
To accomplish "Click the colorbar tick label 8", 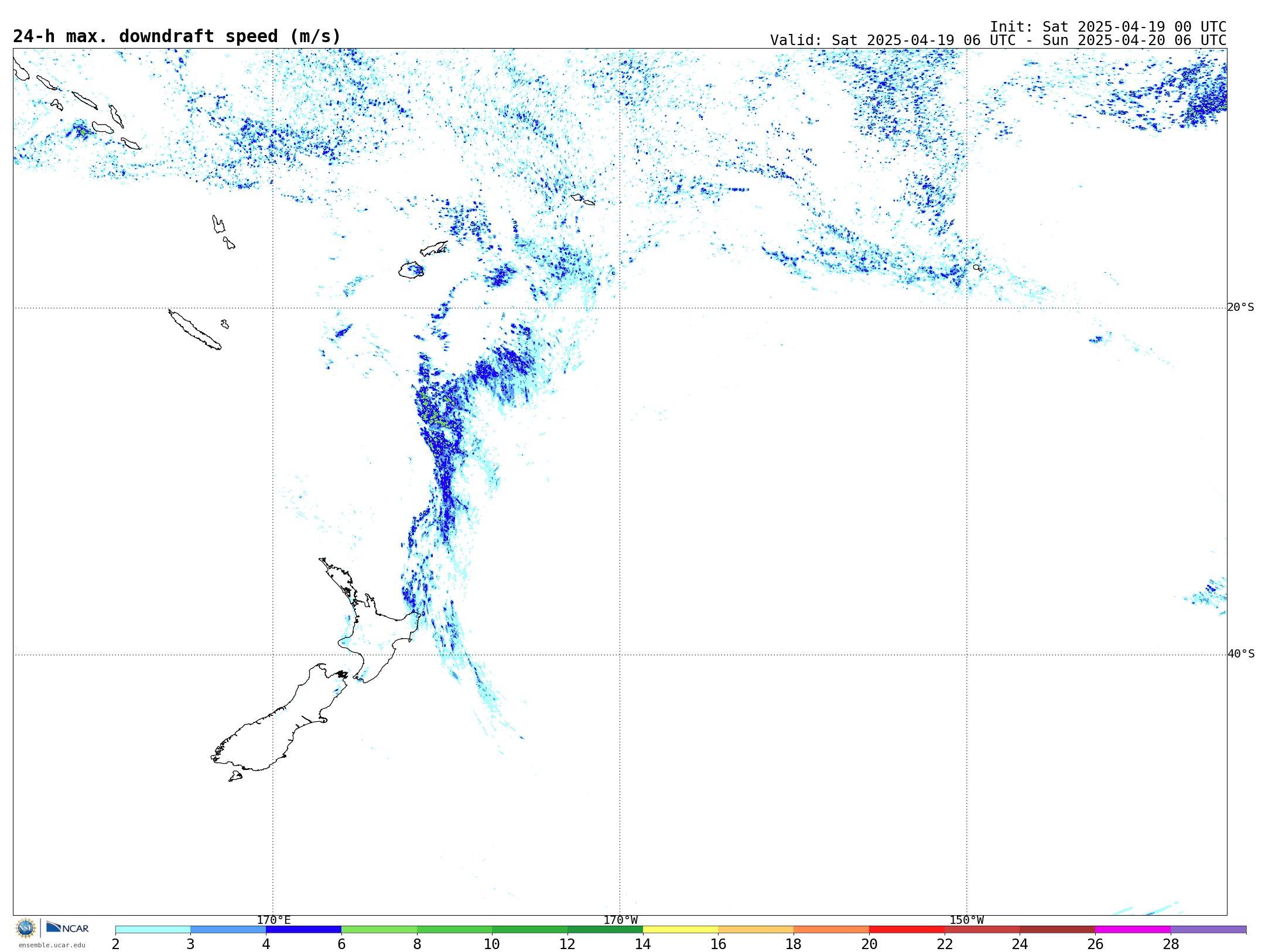I will (417, 944).
